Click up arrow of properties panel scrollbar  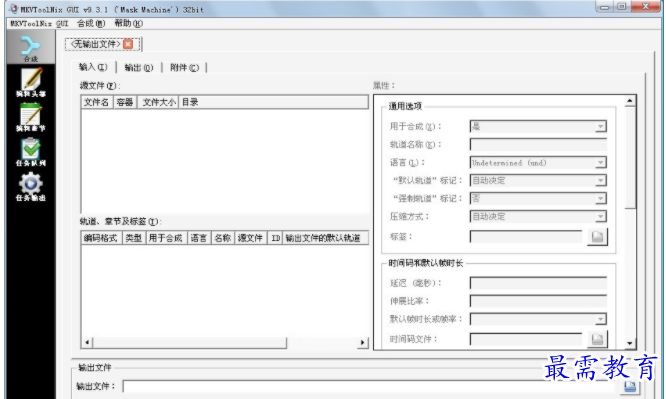pos(629,101)
